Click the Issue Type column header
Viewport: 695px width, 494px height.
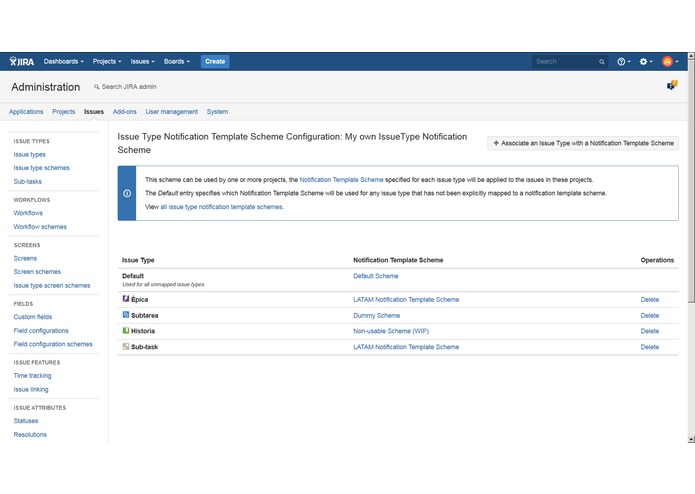(x=138, y=260)
